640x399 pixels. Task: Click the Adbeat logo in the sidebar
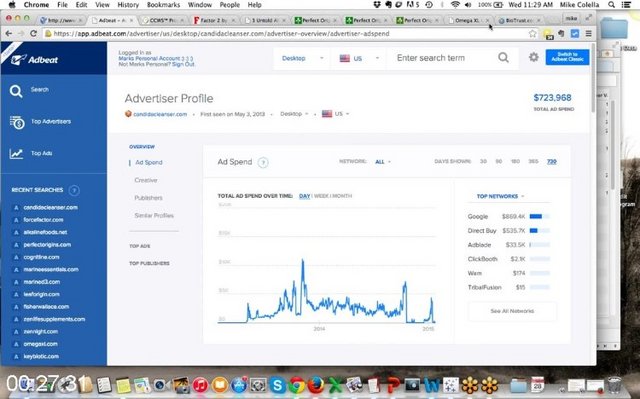34,60
